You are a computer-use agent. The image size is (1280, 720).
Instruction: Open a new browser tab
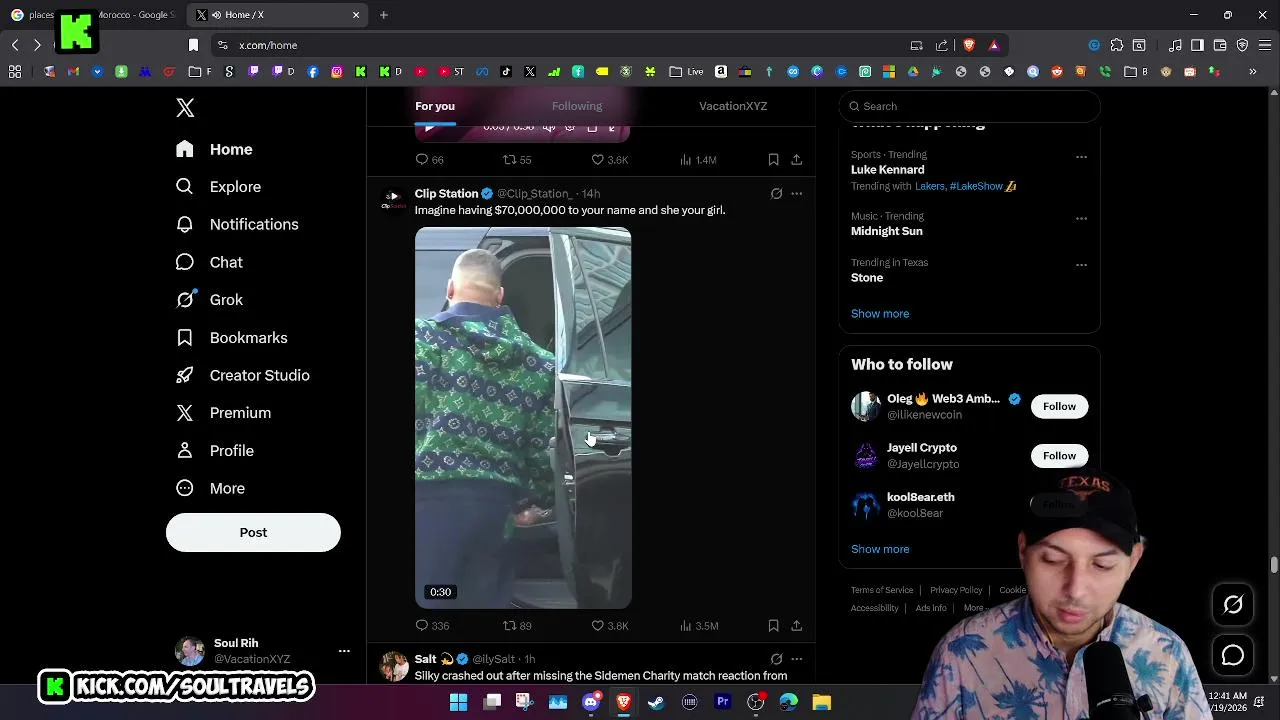tap(384, 15)
